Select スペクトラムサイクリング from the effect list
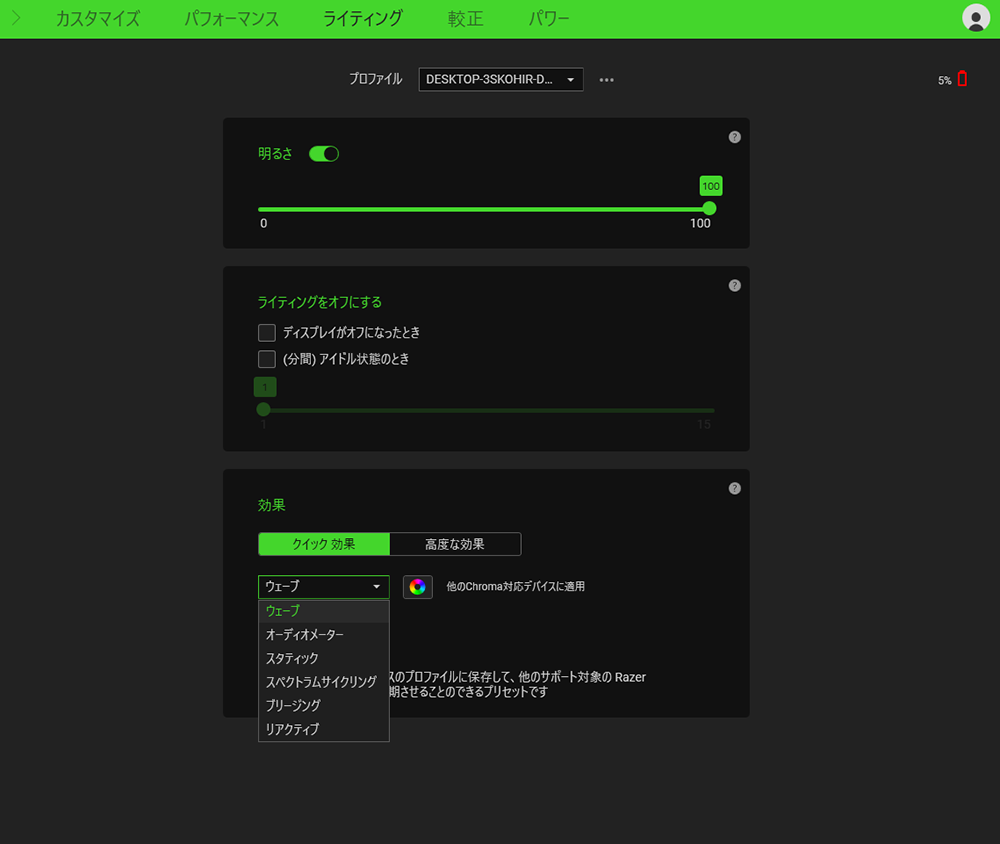Screen dimensions: 1000x844 (x=321, y=682)
